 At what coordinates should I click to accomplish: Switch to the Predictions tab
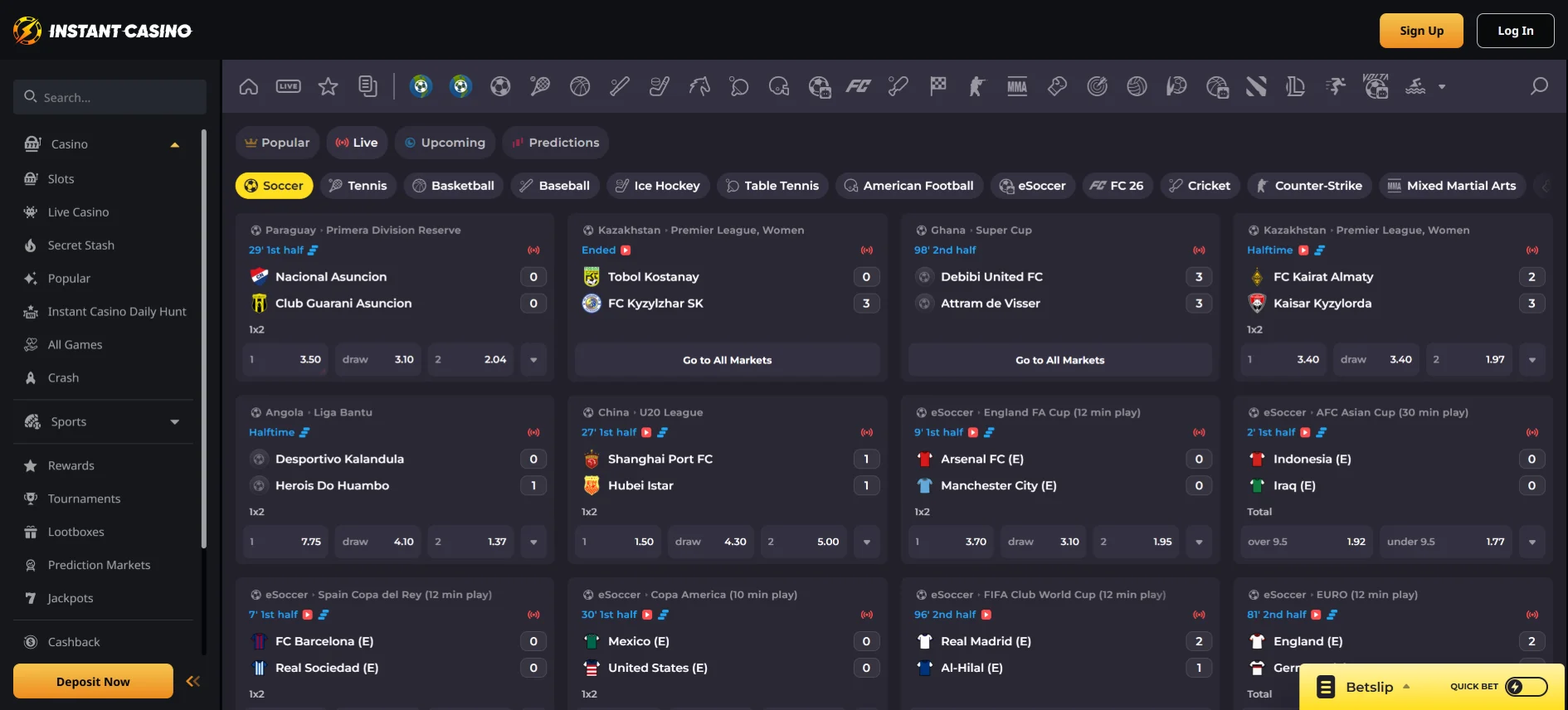pos(556,143)
